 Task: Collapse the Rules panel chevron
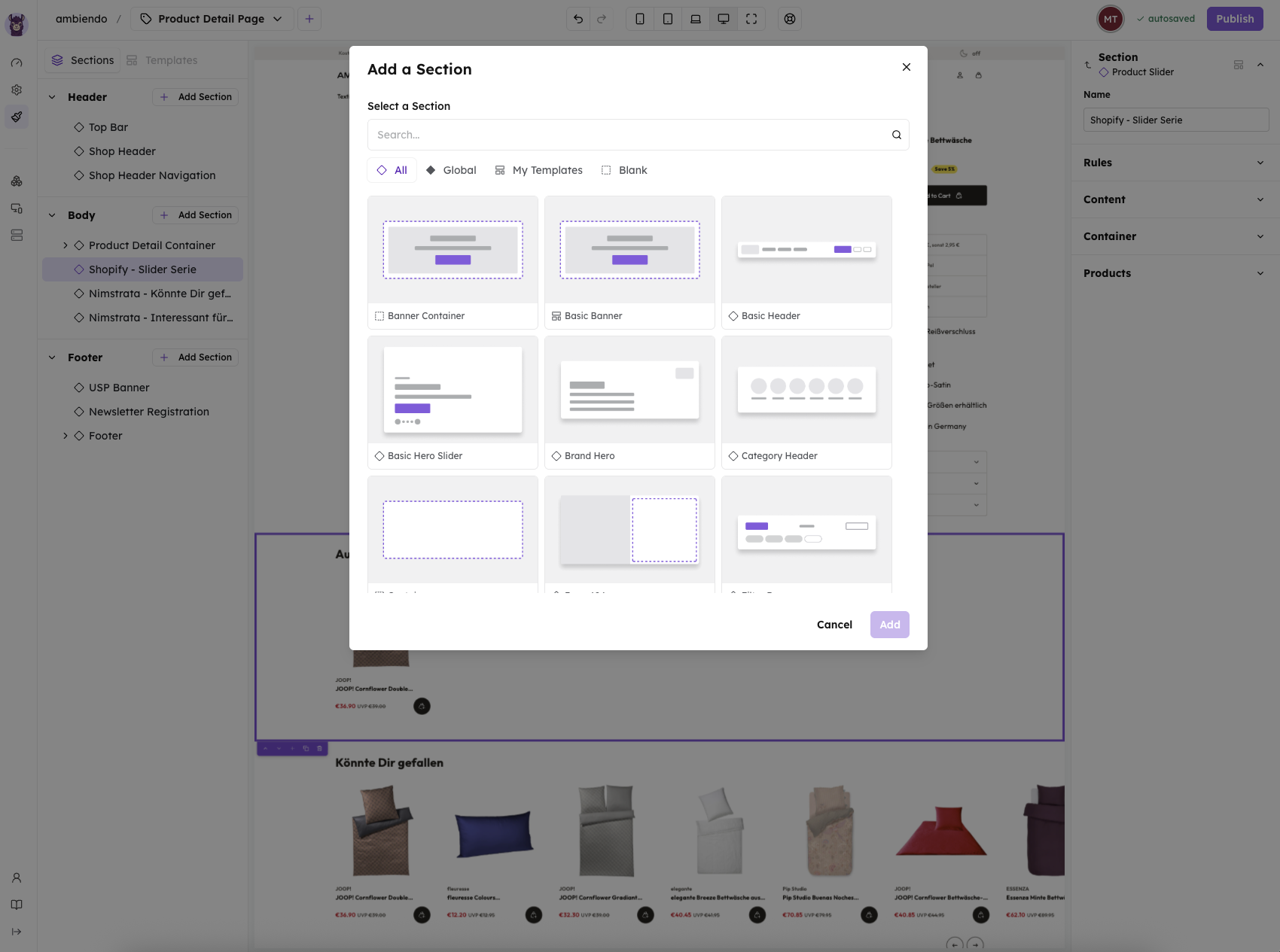(x=1260, y=163)
